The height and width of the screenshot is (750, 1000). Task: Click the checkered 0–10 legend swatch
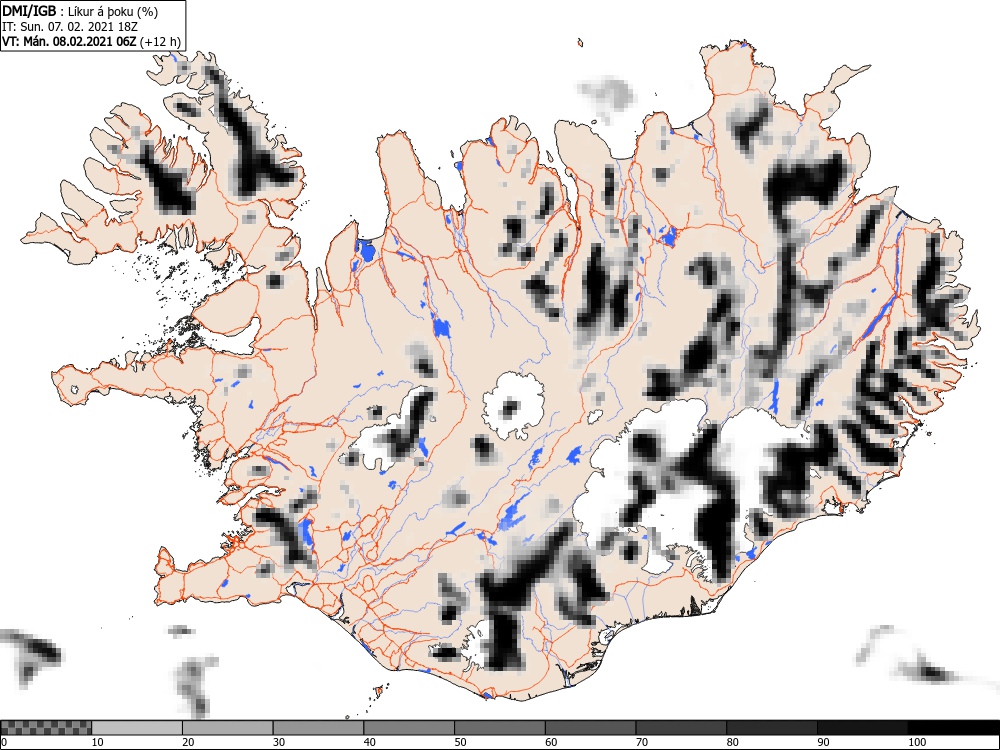(x=46, y=728)
